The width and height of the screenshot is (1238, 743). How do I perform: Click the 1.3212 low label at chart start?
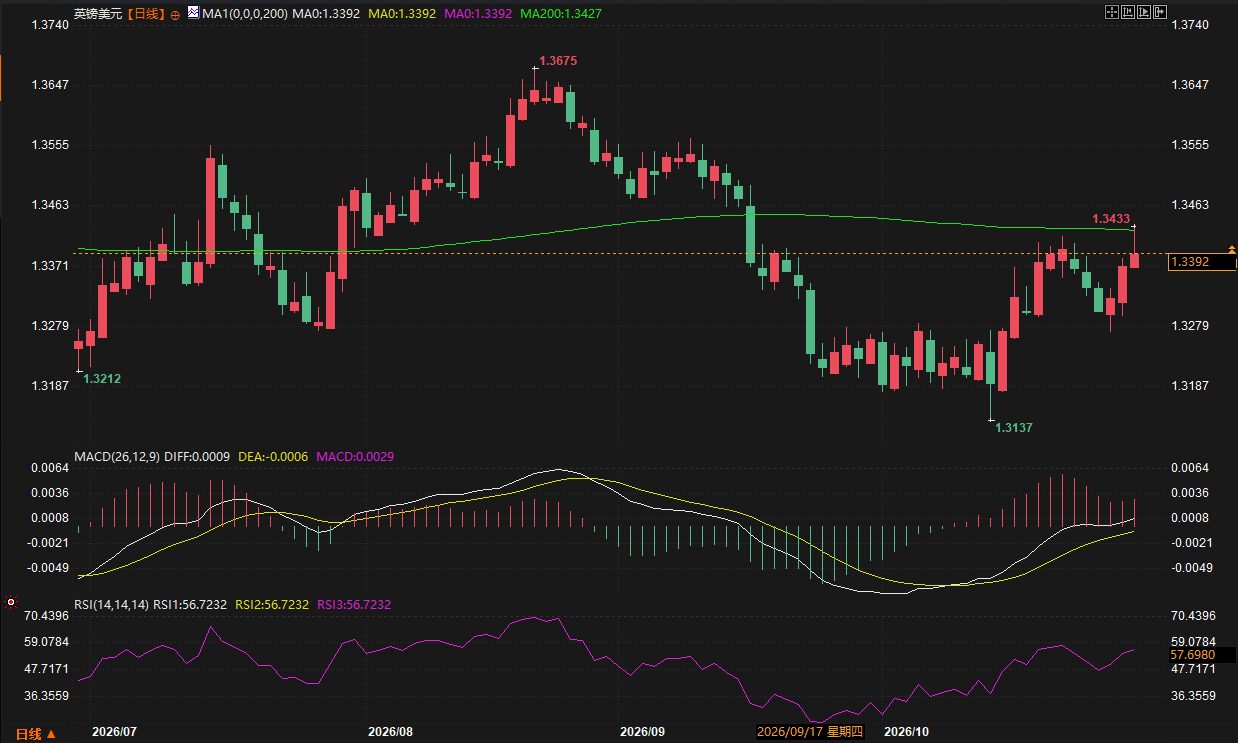pyautogui.click(x=102, y=379)
